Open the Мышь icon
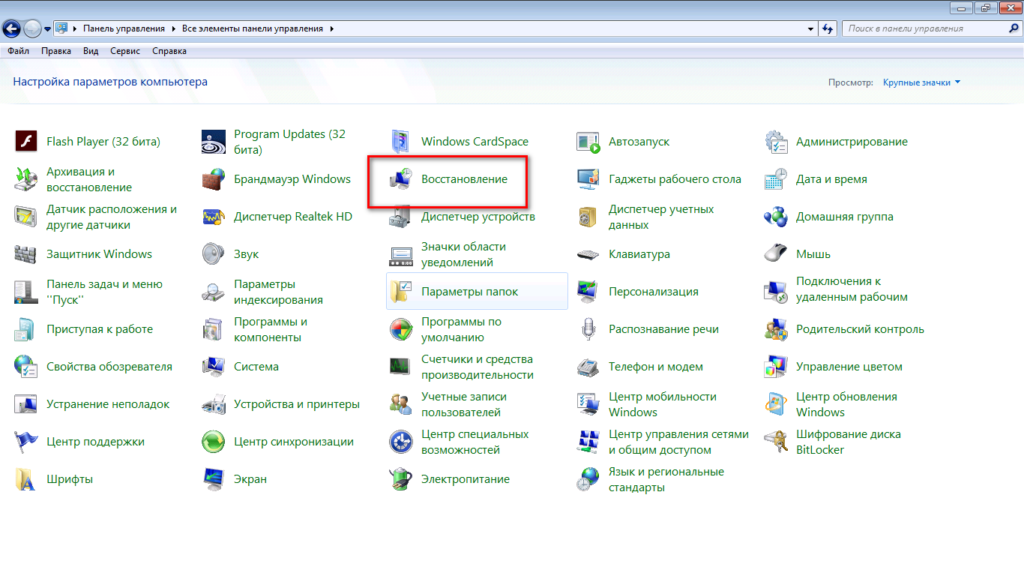 tap(775, 254)
